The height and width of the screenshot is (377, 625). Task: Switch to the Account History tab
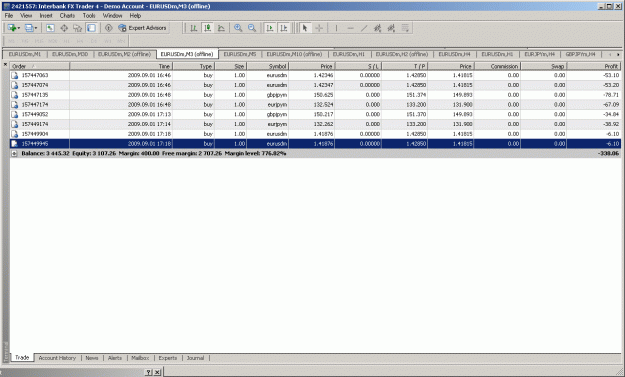click(57, 358)
